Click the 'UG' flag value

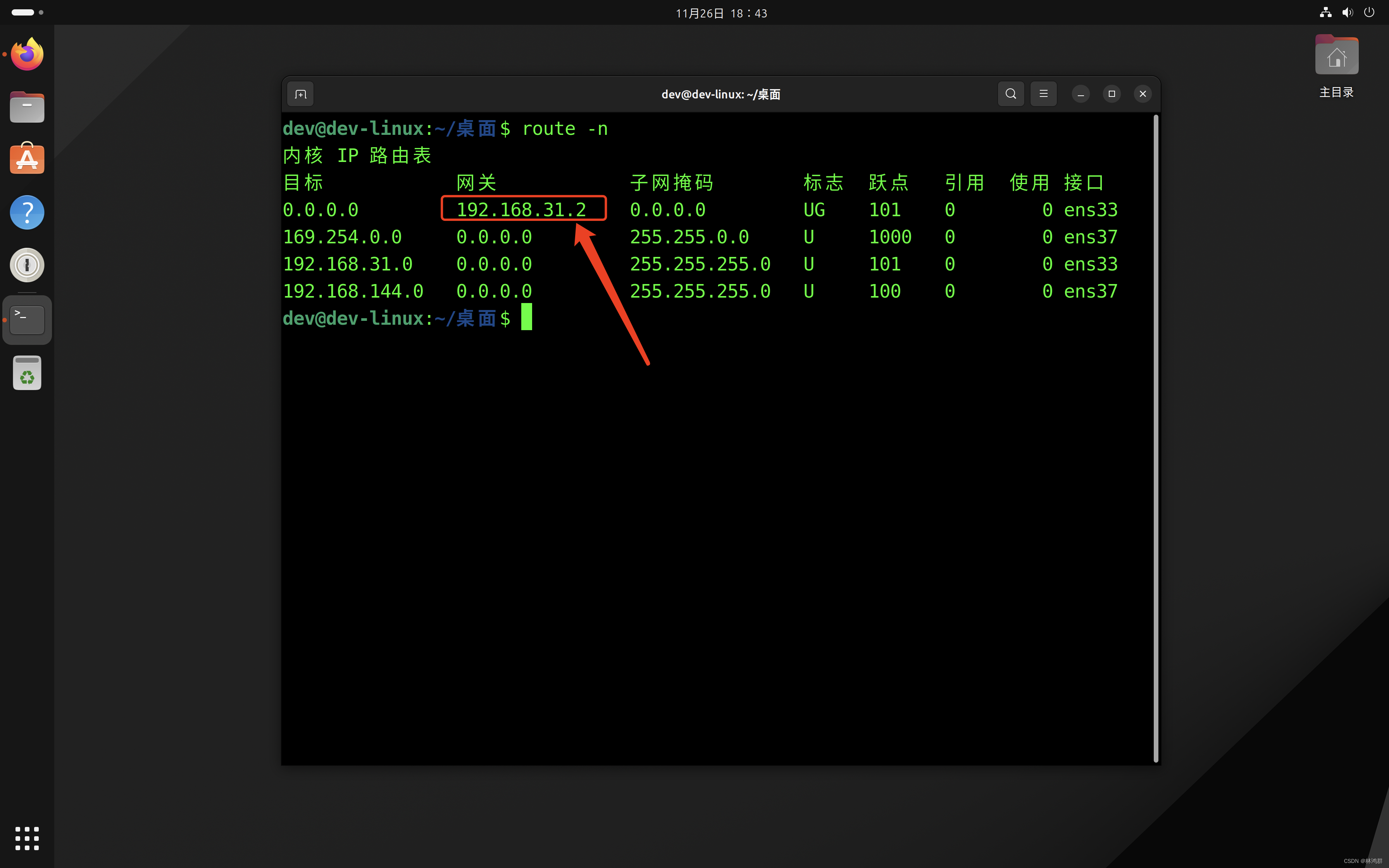tap(814, 210)
